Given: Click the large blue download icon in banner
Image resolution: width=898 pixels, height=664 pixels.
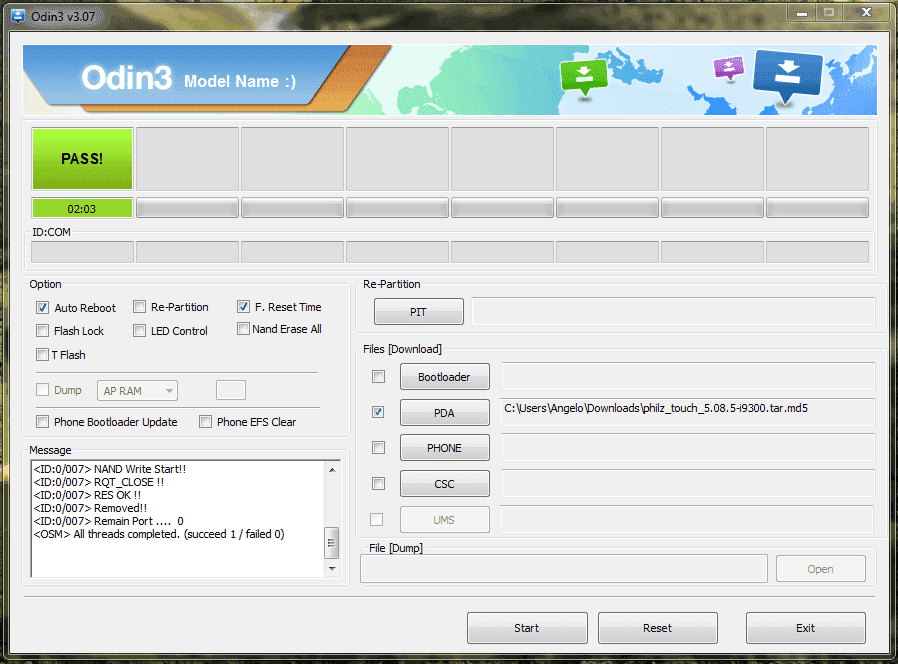Looking at the screenshot, I should [787, 77].
